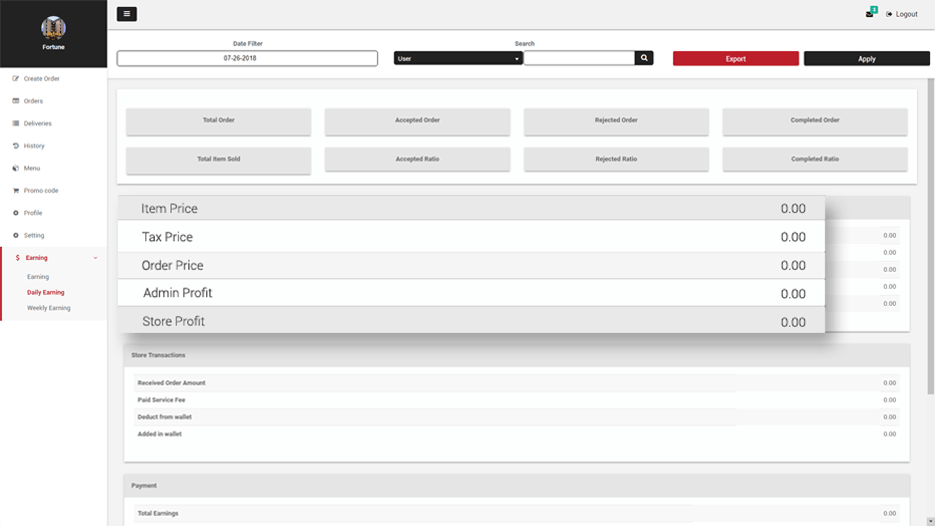
Task: Click the Completed Ratio card
Action: [x=815, y=159]
